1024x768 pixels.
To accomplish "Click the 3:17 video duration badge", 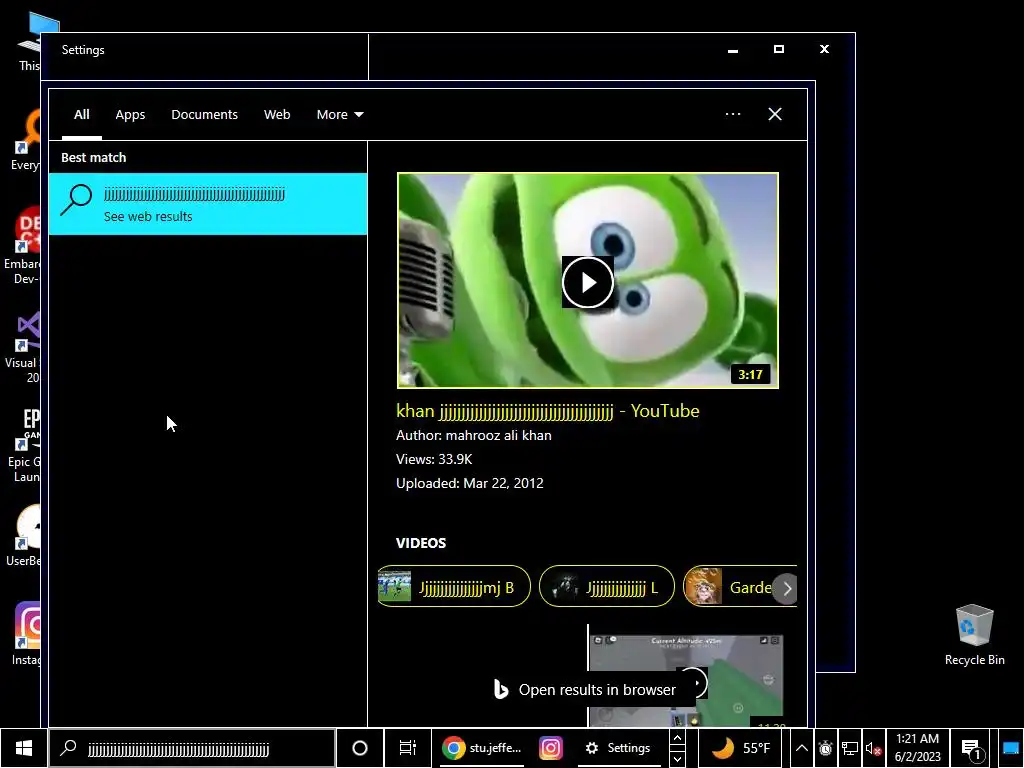I will [x=750, y=374].
